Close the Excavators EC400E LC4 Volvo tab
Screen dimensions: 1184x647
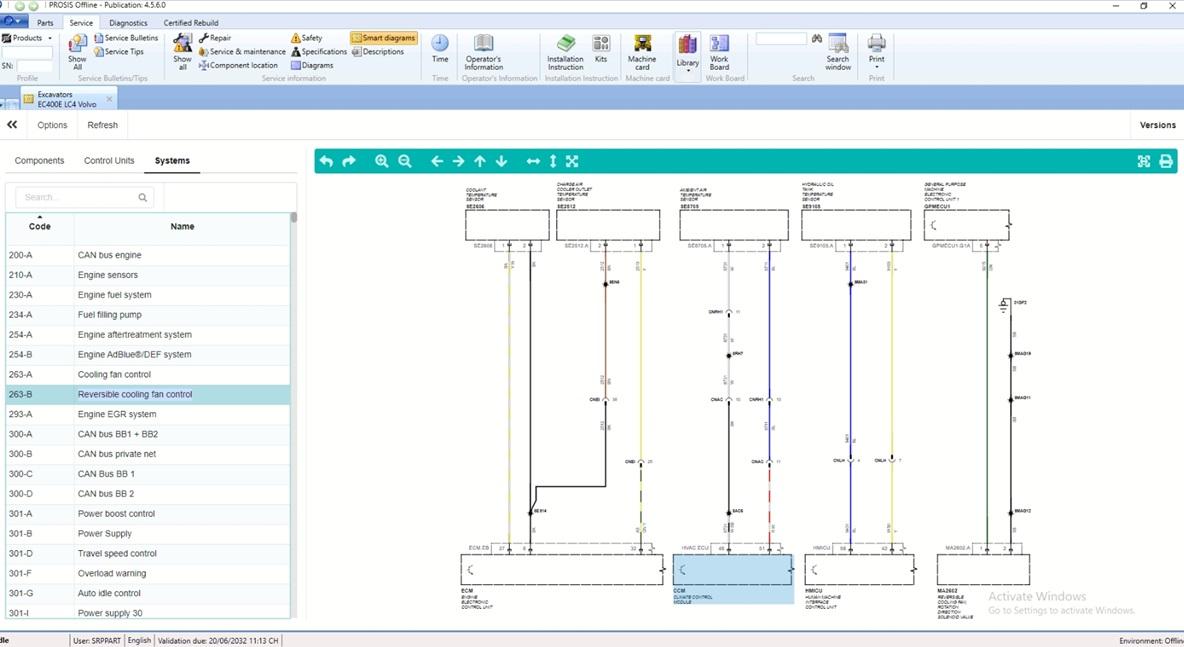tap(109, 99)
